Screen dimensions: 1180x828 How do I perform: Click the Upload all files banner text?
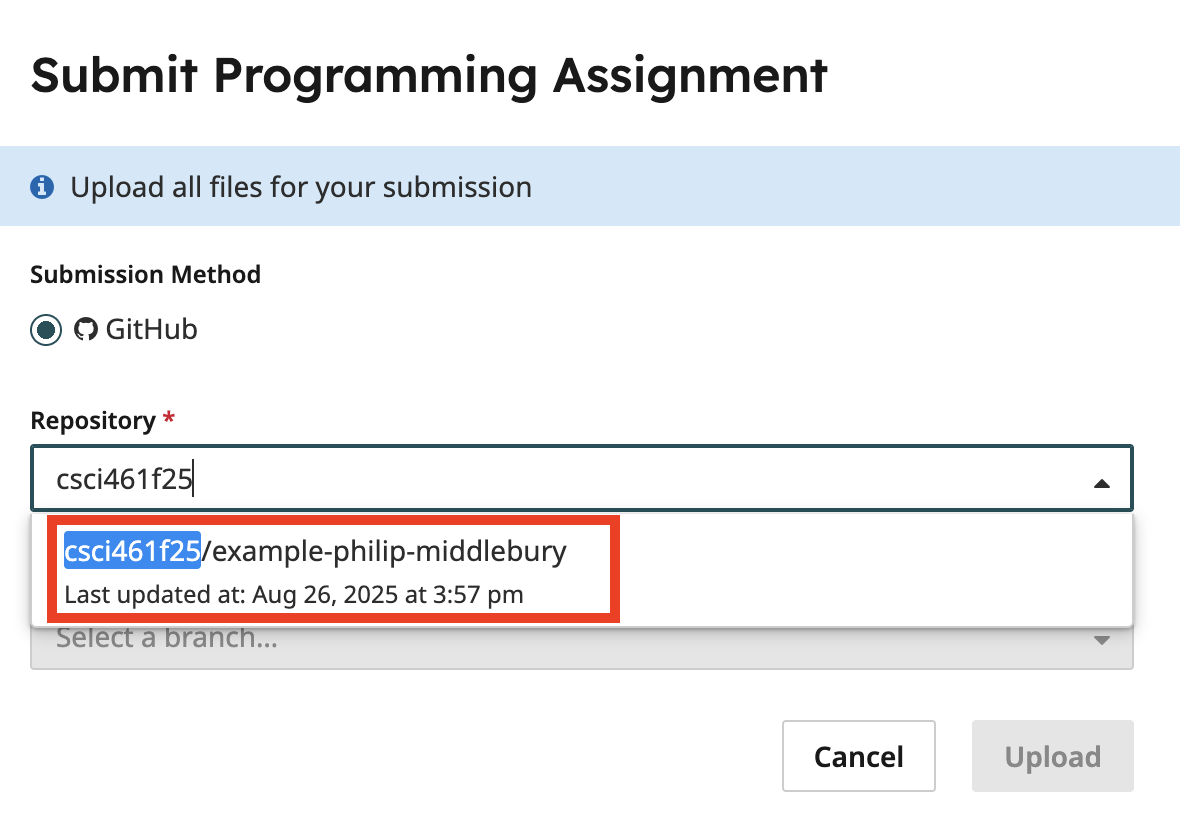[x=301, y=187]
